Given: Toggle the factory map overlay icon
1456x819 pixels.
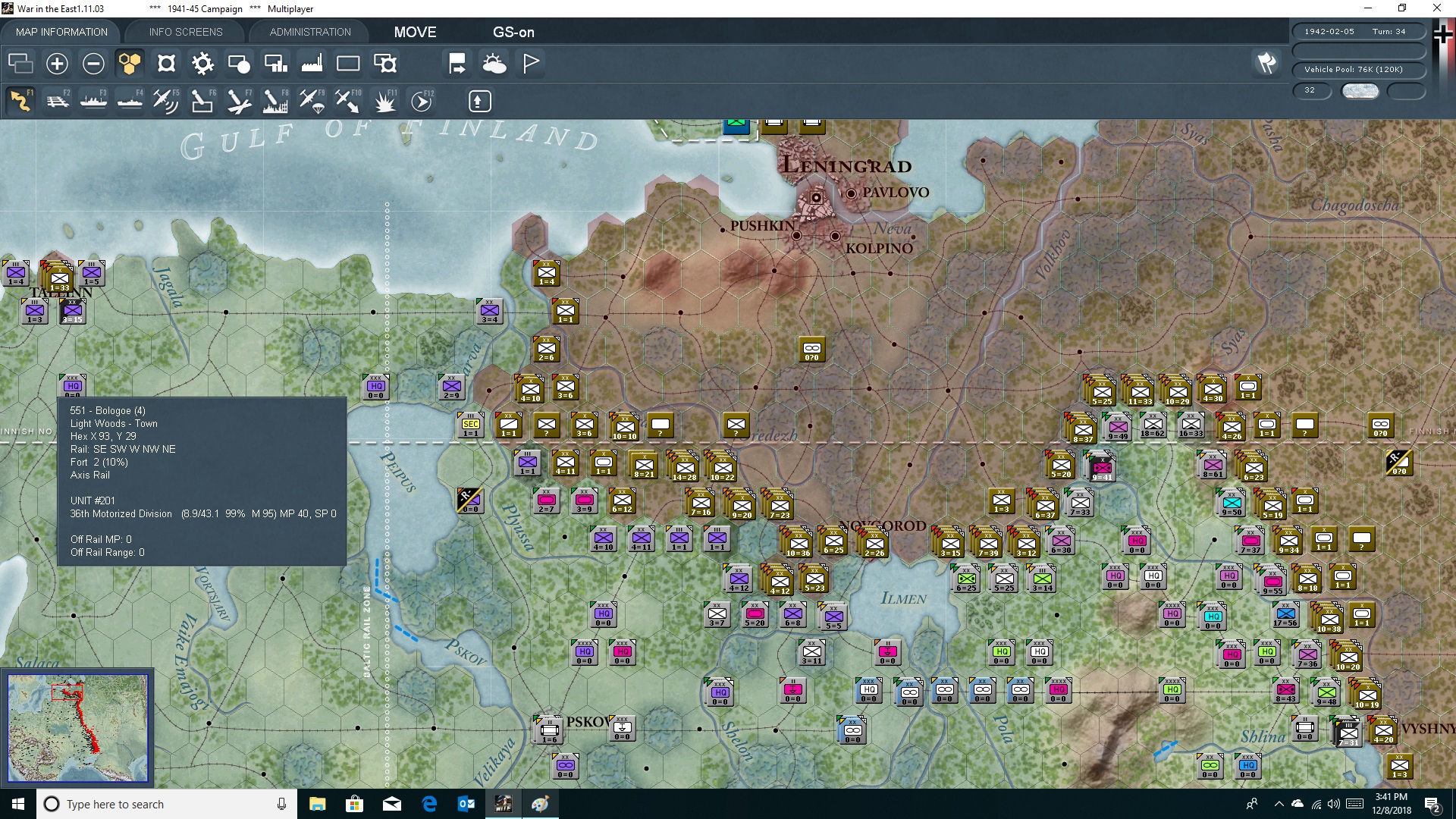Looking at the screenshot, I should click(312, 64).
